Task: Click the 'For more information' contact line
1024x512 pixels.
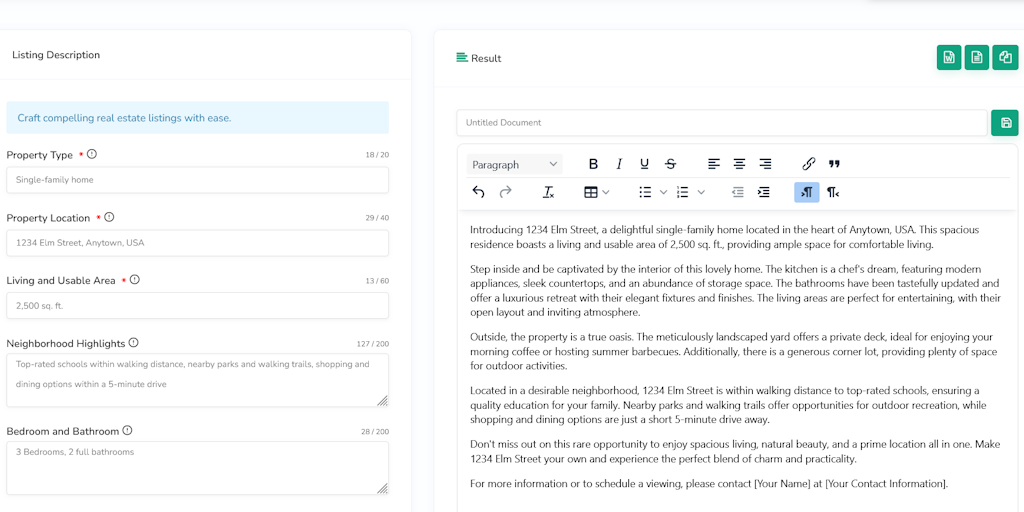Action: 709,484
